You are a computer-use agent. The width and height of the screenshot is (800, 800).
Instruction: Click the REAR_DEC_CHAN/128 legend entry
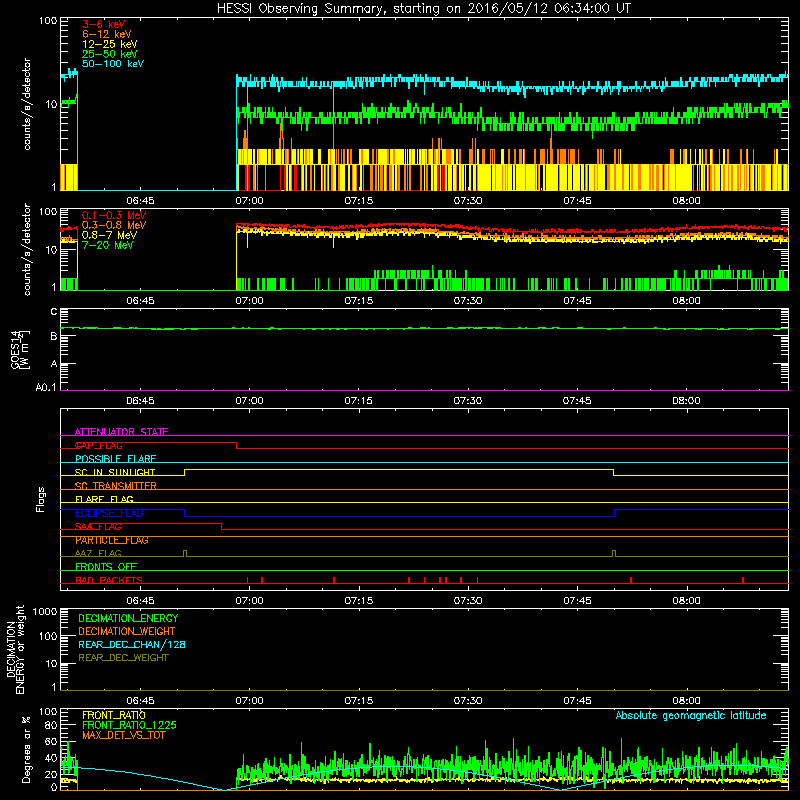132,644
